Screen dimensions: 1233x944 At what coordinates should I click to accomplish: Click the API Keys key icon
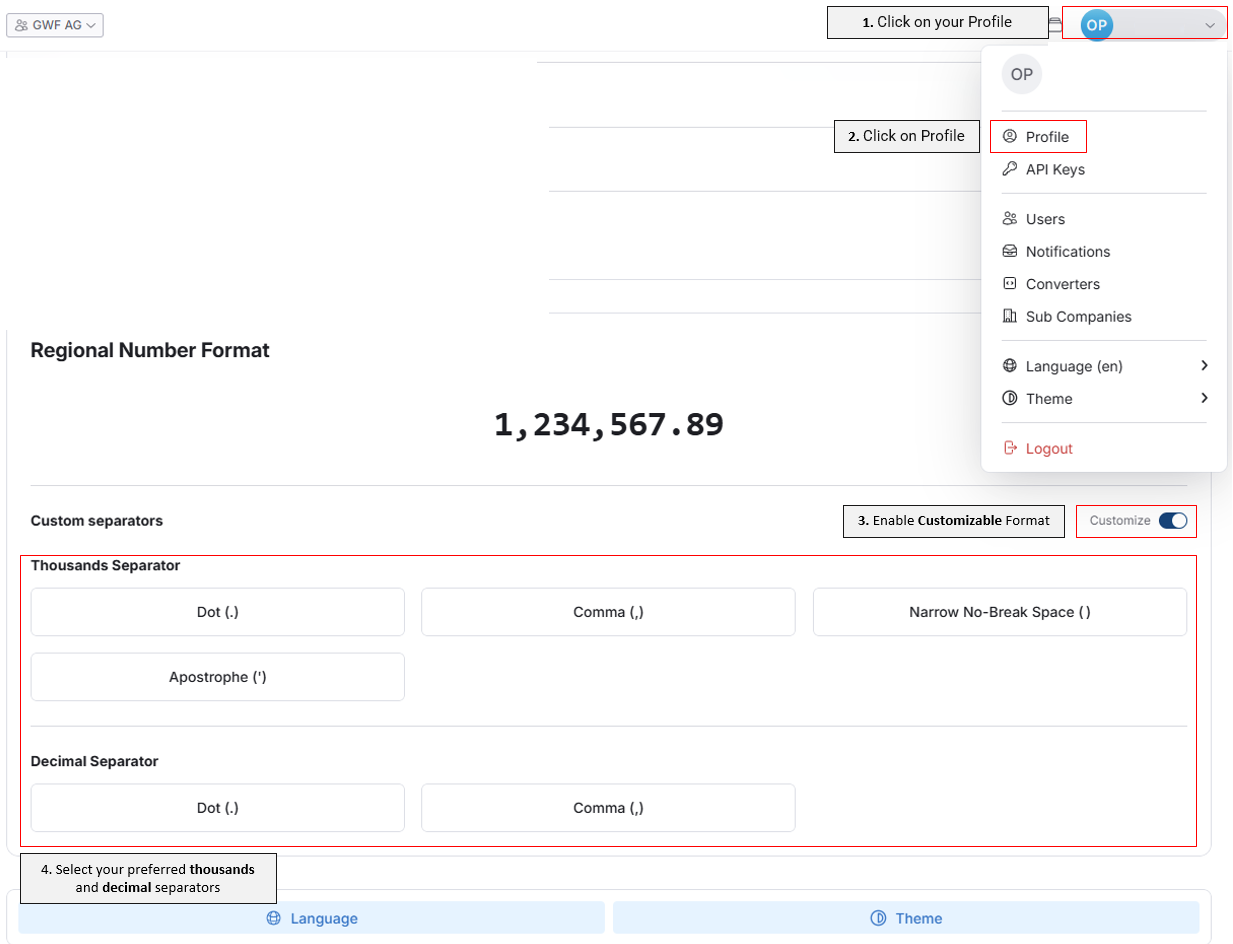pyautogui.click(x=1009, y=169)
